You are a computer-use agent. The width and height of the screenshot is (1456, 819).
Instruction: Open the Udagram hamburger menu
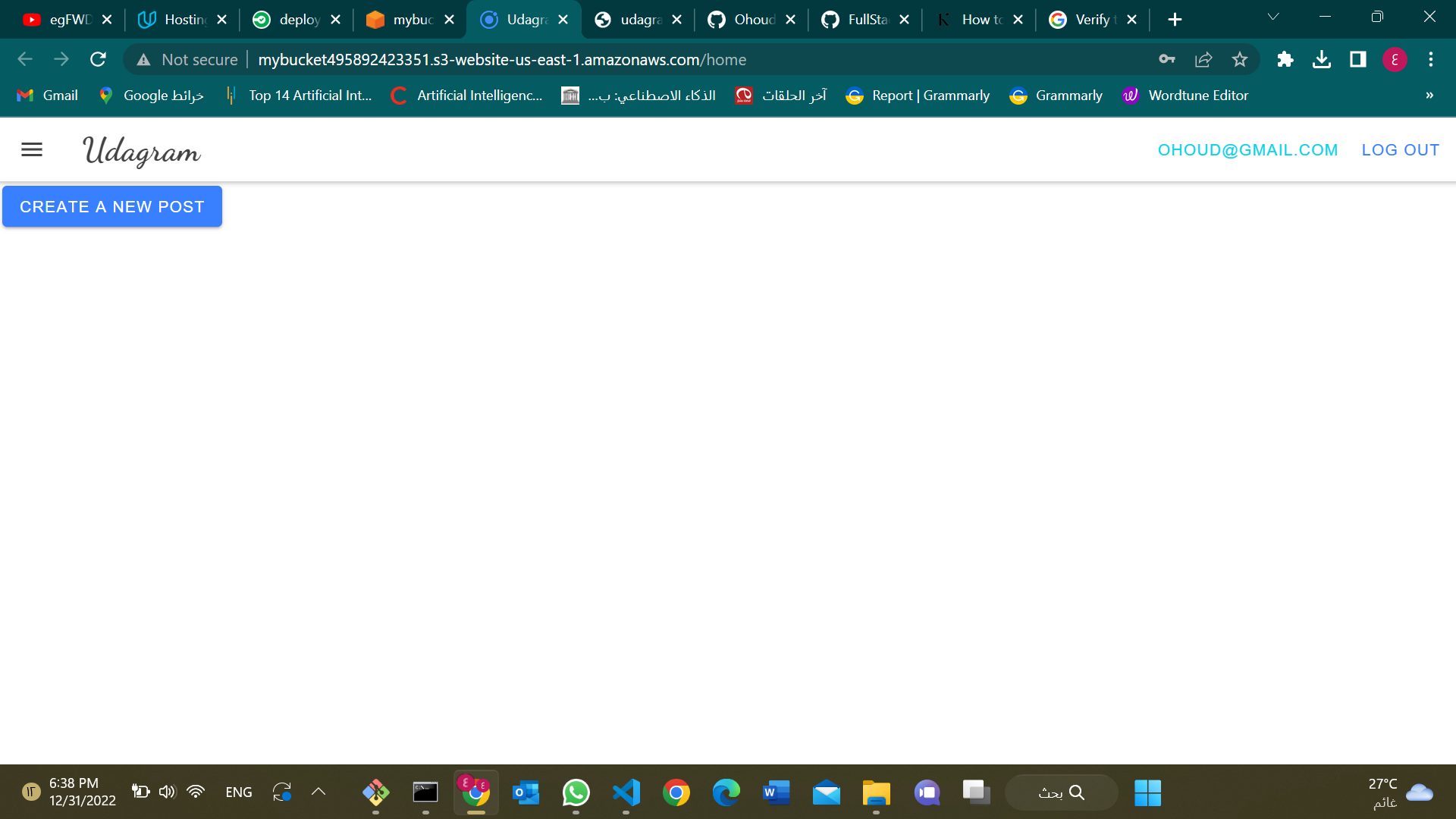(x=32, y=149)
